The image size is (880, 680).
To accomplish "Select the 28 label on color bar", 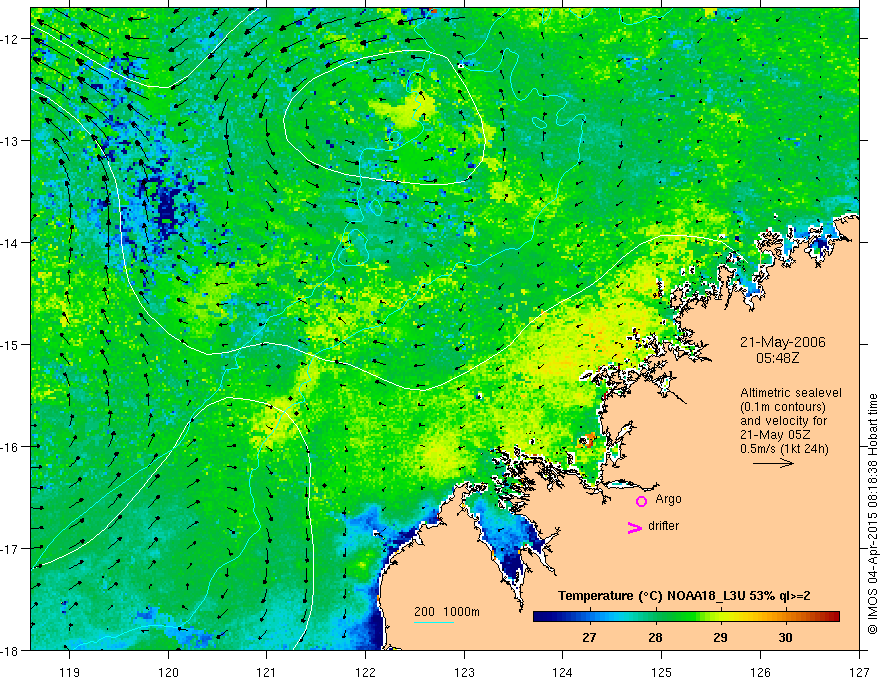I will click(x=655, y=637).
